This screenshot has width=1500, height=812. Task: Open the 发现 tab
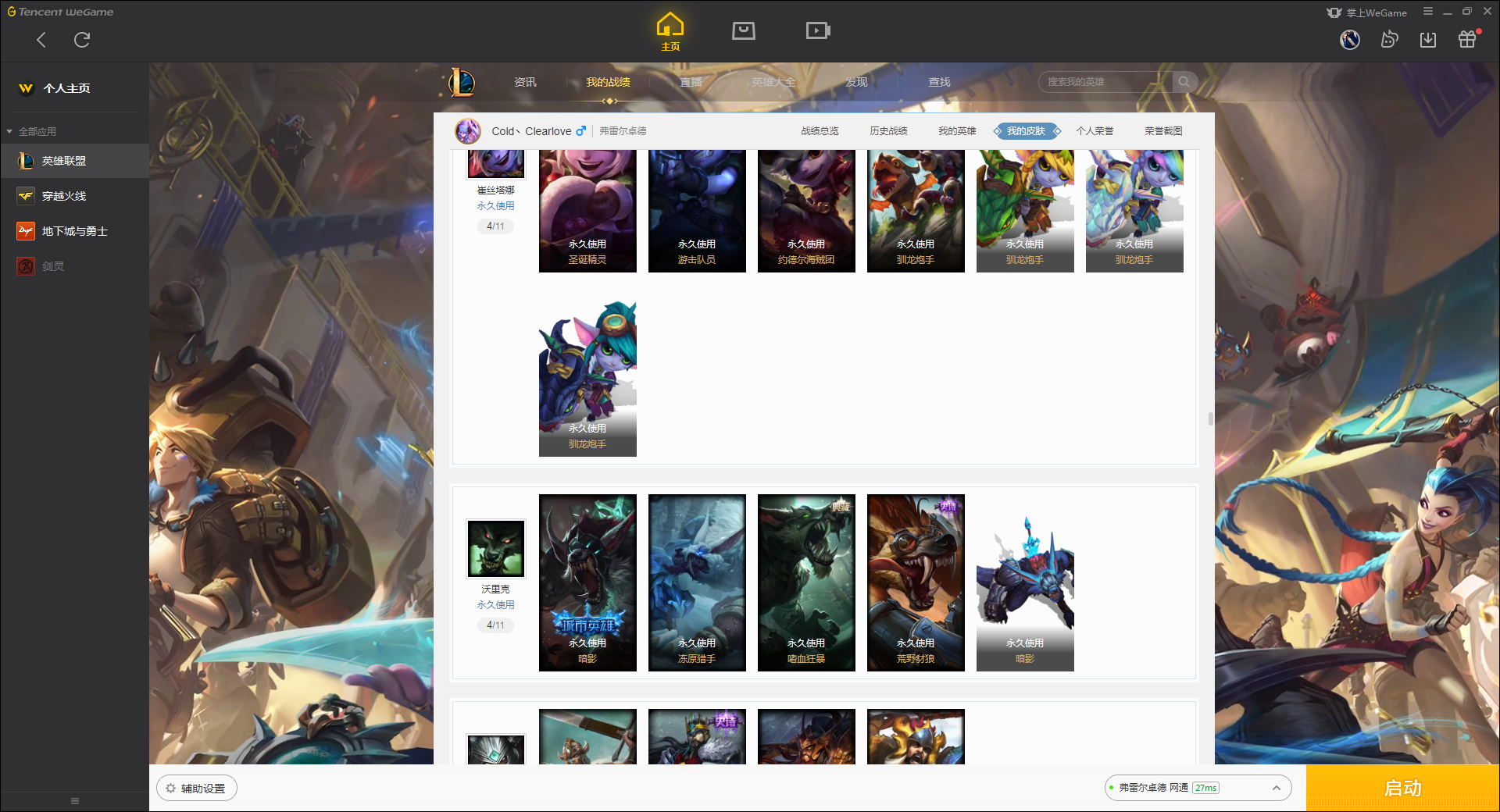(x=856, y=82)
